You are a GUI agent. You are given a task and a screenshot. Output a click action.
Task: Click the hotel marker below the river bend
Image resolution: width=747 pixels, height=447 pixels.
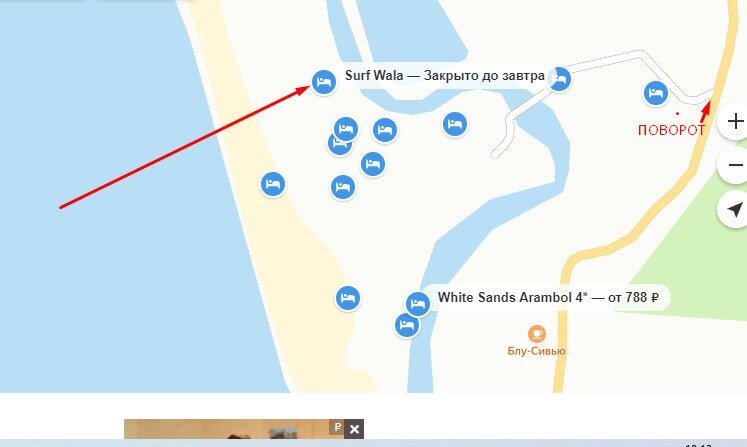[x=455, y=124]
